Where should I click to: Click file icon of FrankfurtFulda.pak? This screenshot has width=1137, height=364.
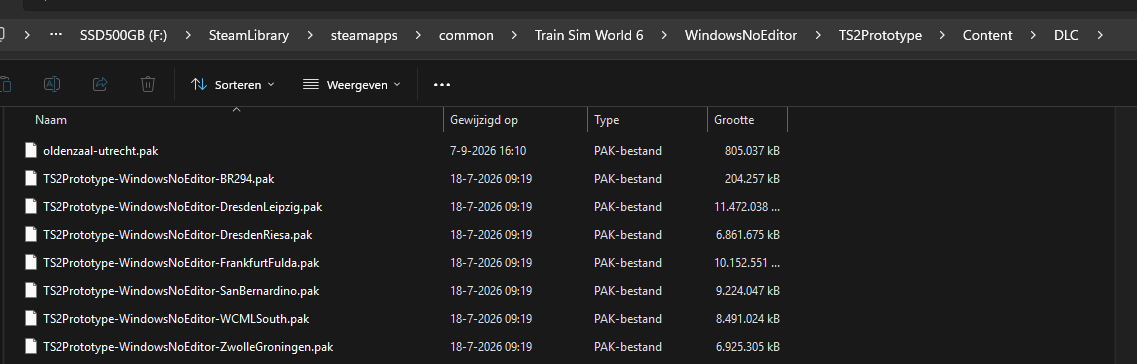[30, 262]
